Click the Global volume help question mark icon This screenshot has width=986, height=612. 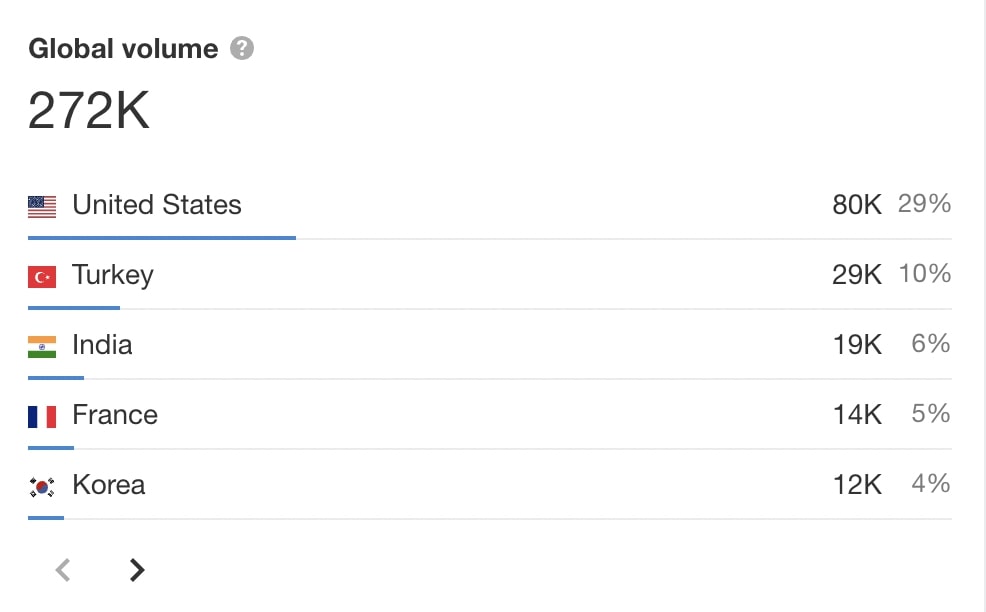pos(241,48)
